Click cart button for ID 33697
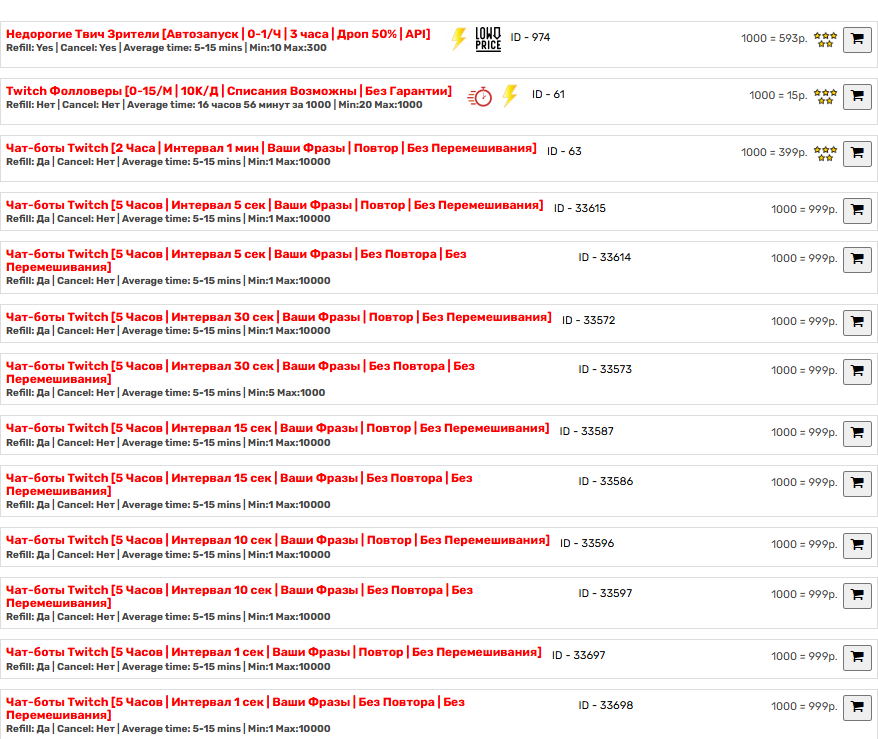The width and height of the screenshot is (878, 739). click(857, 657)
